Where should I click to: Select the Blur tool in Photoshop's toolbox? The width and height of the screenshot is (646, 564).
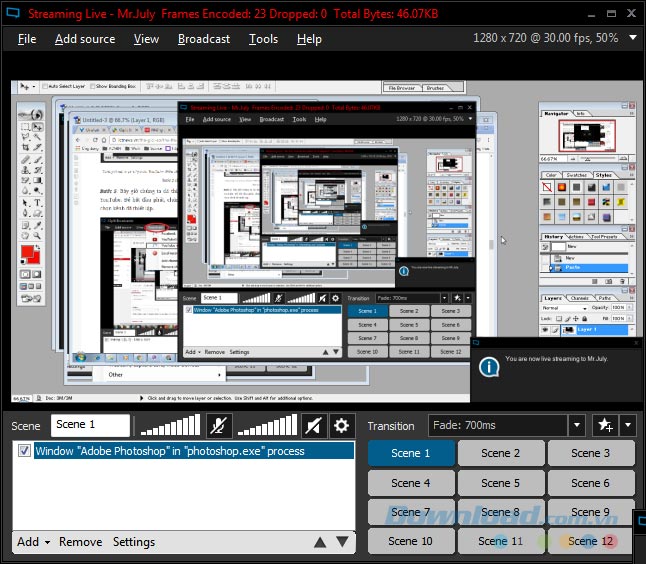click(25, 190)
